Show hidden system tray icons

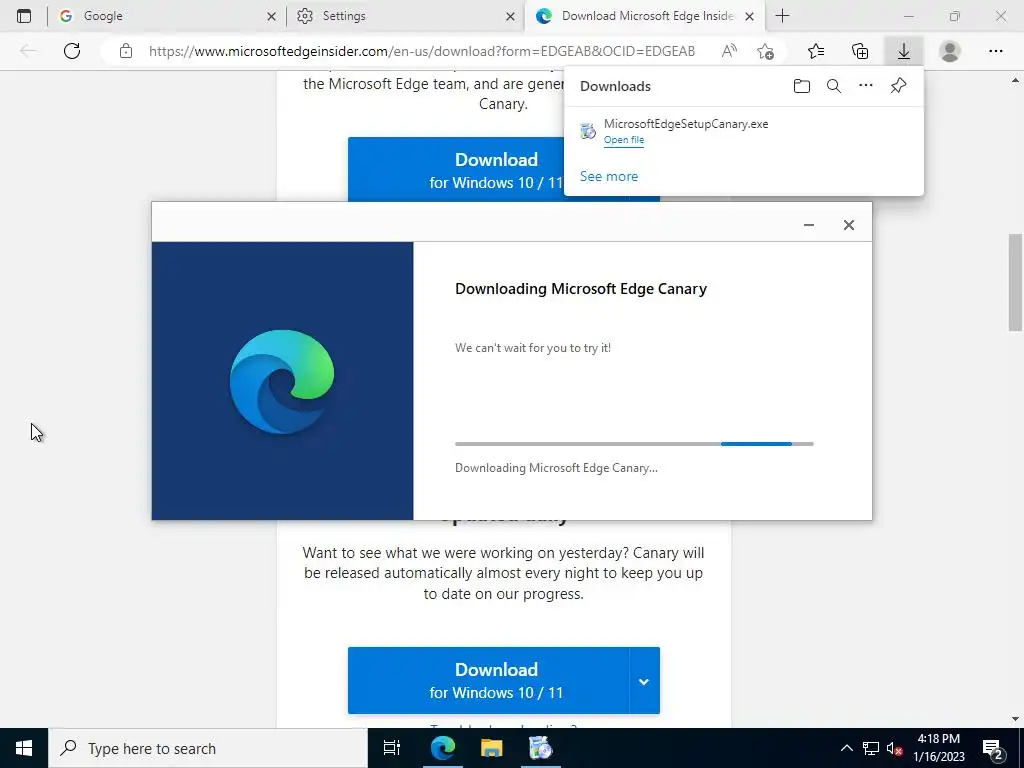(x=846, y=748)
